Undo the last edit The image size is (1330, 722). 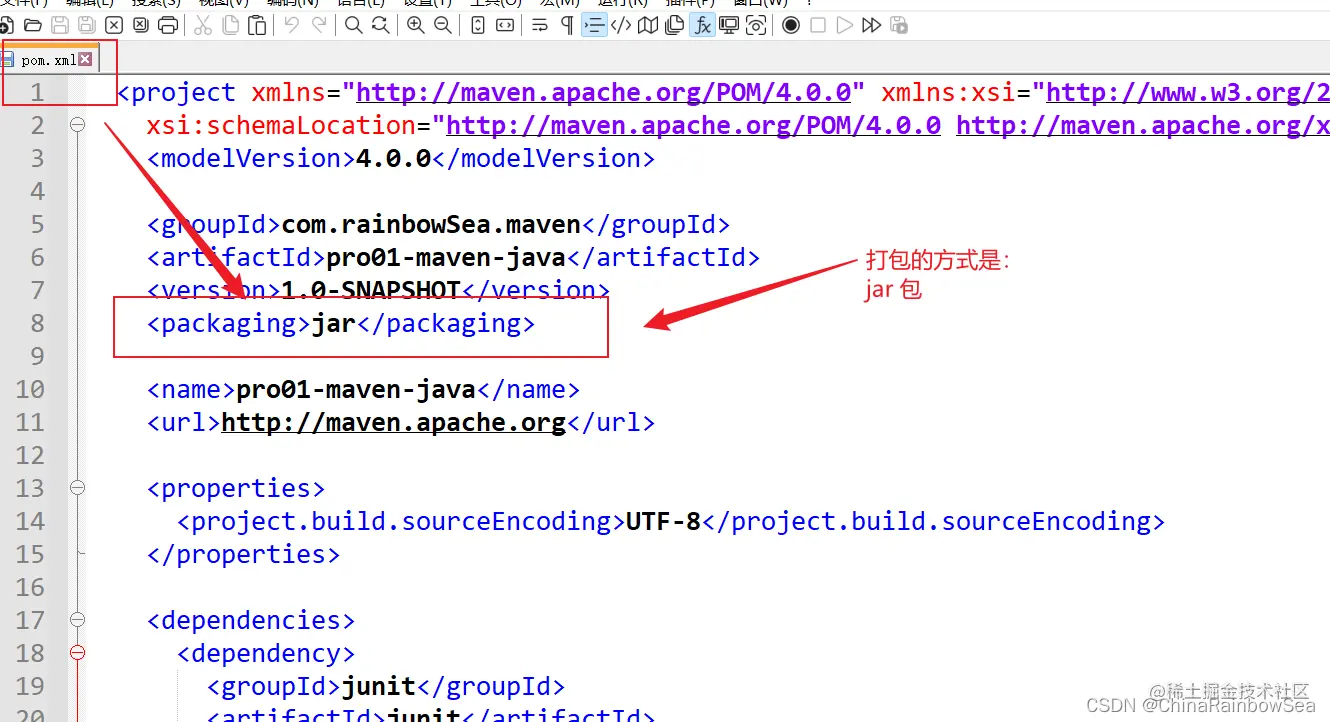(x=292, y=25)
